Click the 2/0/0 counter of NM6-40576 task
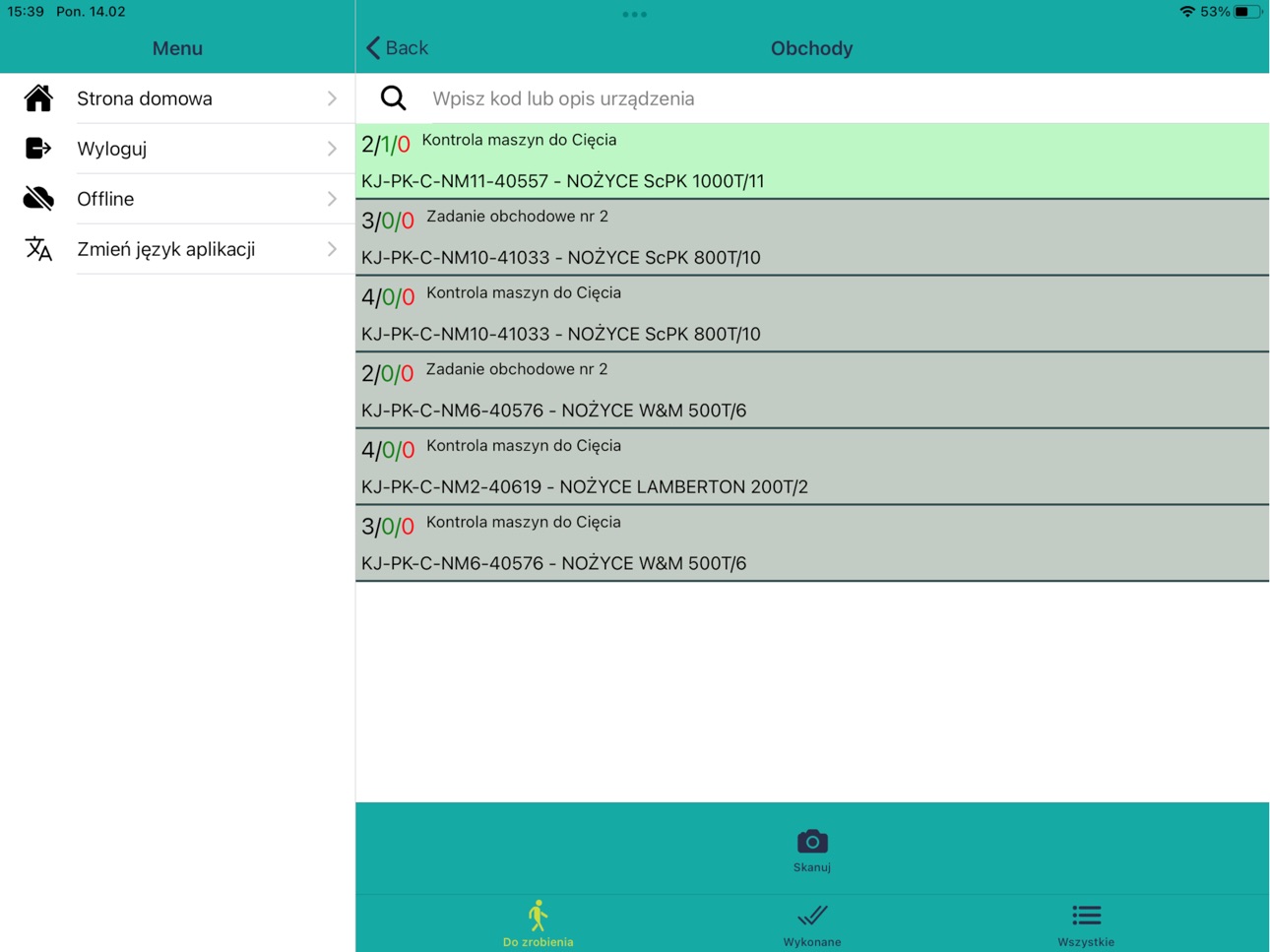Viewport: 1270px width, 952px height. (388, 374)
